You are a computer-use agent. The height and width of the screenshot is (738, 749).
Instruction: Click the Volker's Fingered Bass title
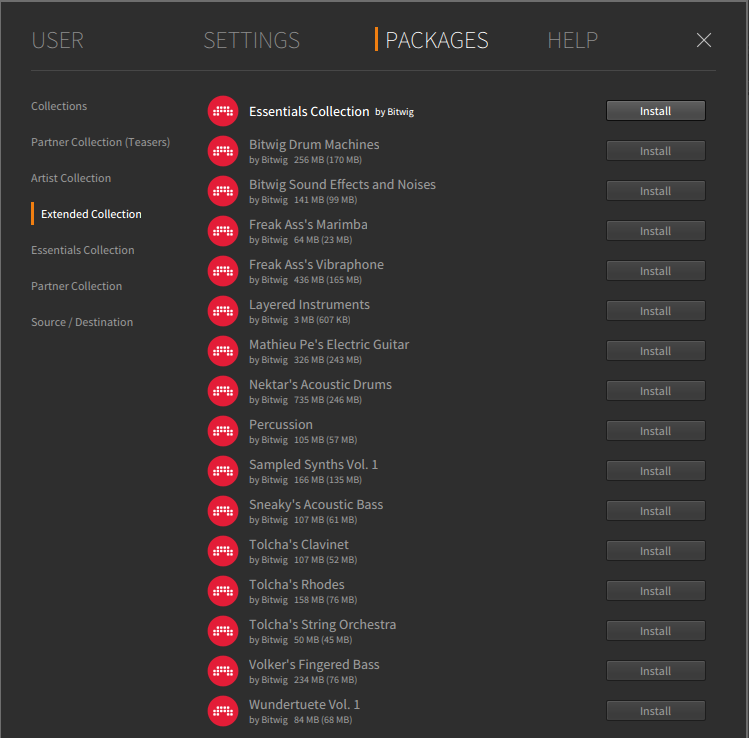tap(314, 664)
